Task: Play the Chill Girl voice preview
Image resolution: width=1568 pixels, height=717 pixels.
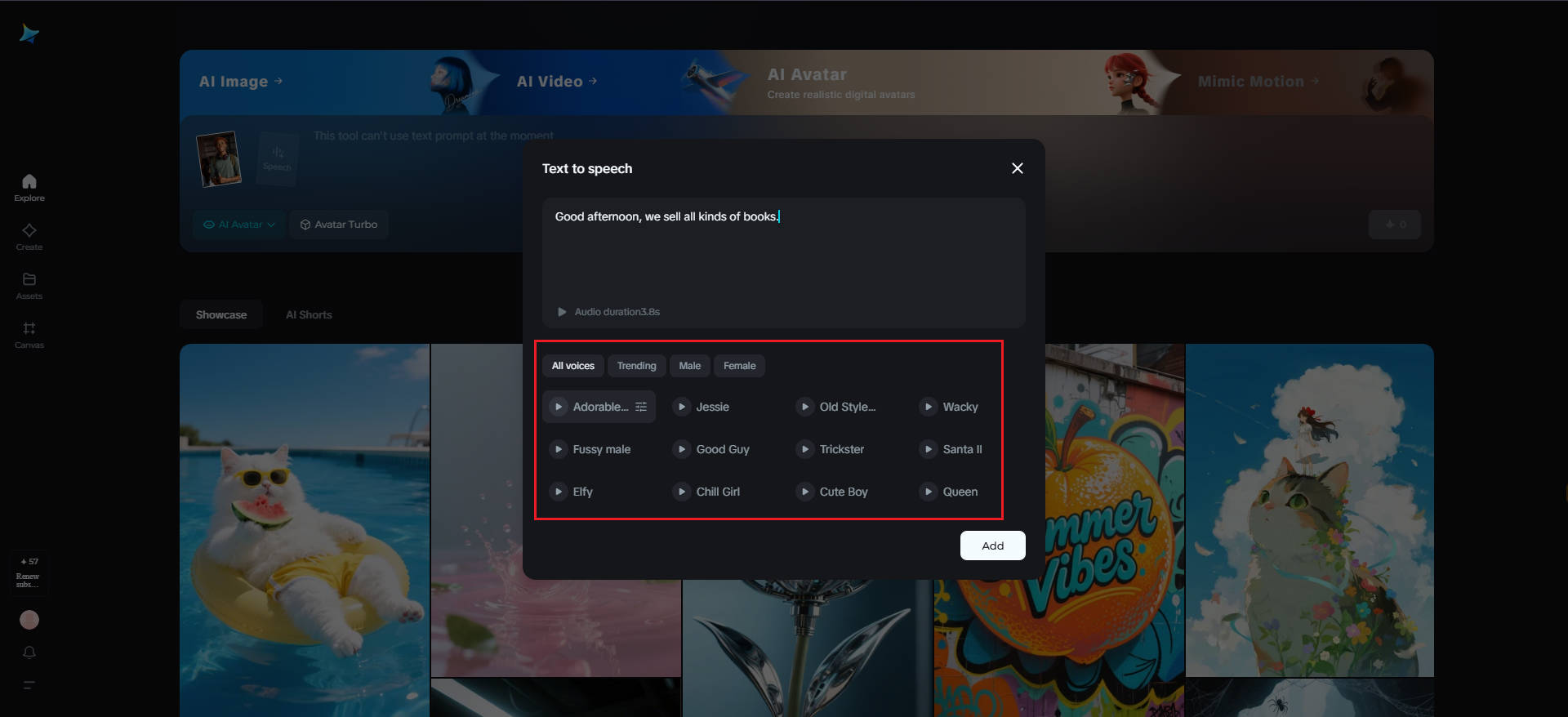Action: (x=682, y=492)
